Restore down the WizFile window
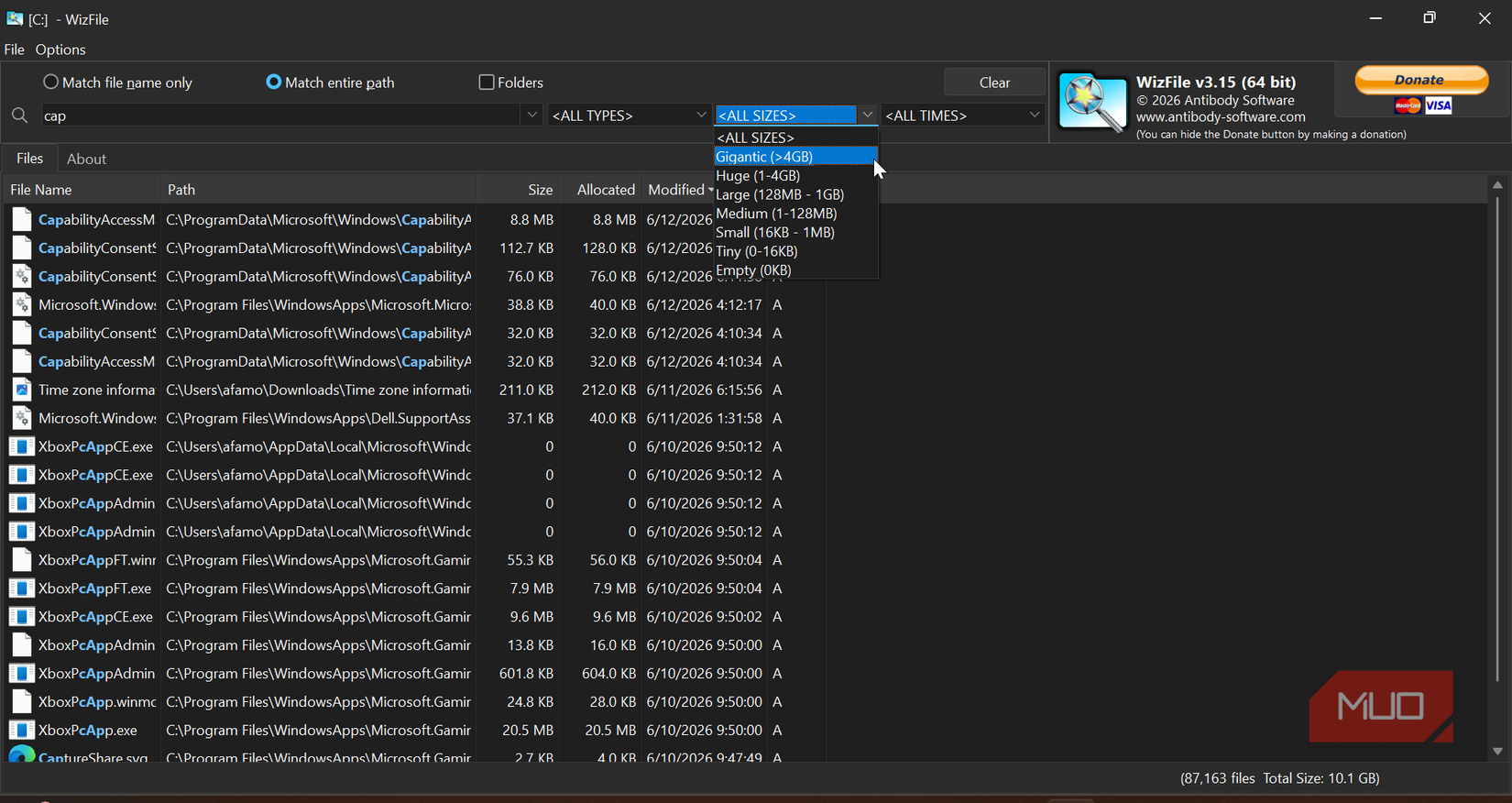This screenshot has width=1512, height=803. pyautogui.click(x=1430, y=18)
